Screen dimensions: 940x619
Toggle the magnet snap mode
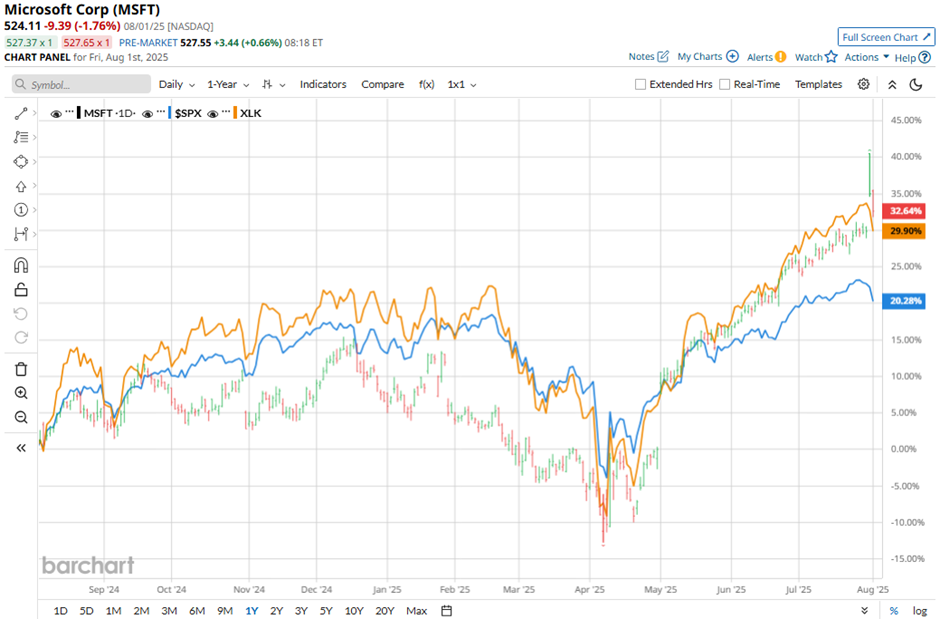pos(21,265)
